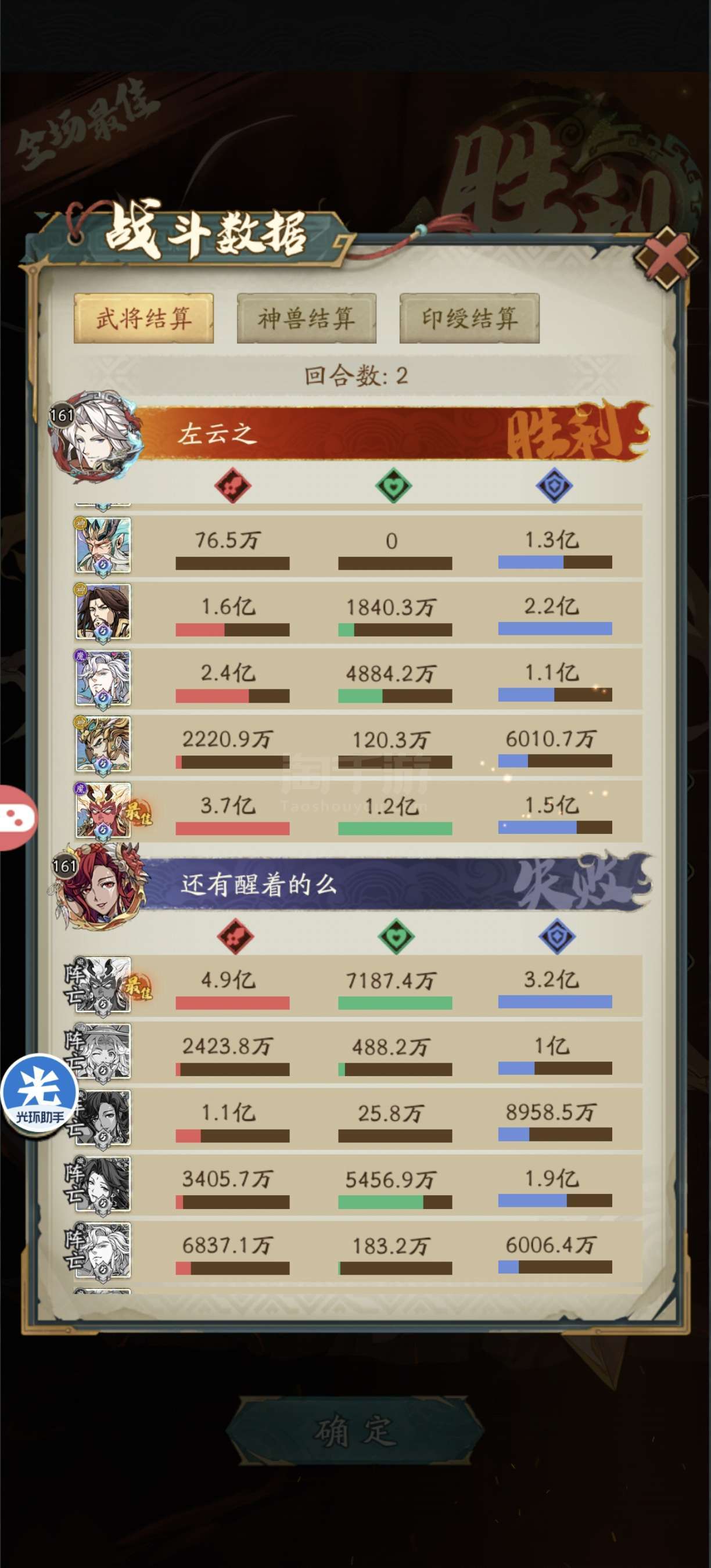Viewport: 711px width, 1568px height.
Task: Select hero portrait in 76.5万 row
Action: coord(103,545)
